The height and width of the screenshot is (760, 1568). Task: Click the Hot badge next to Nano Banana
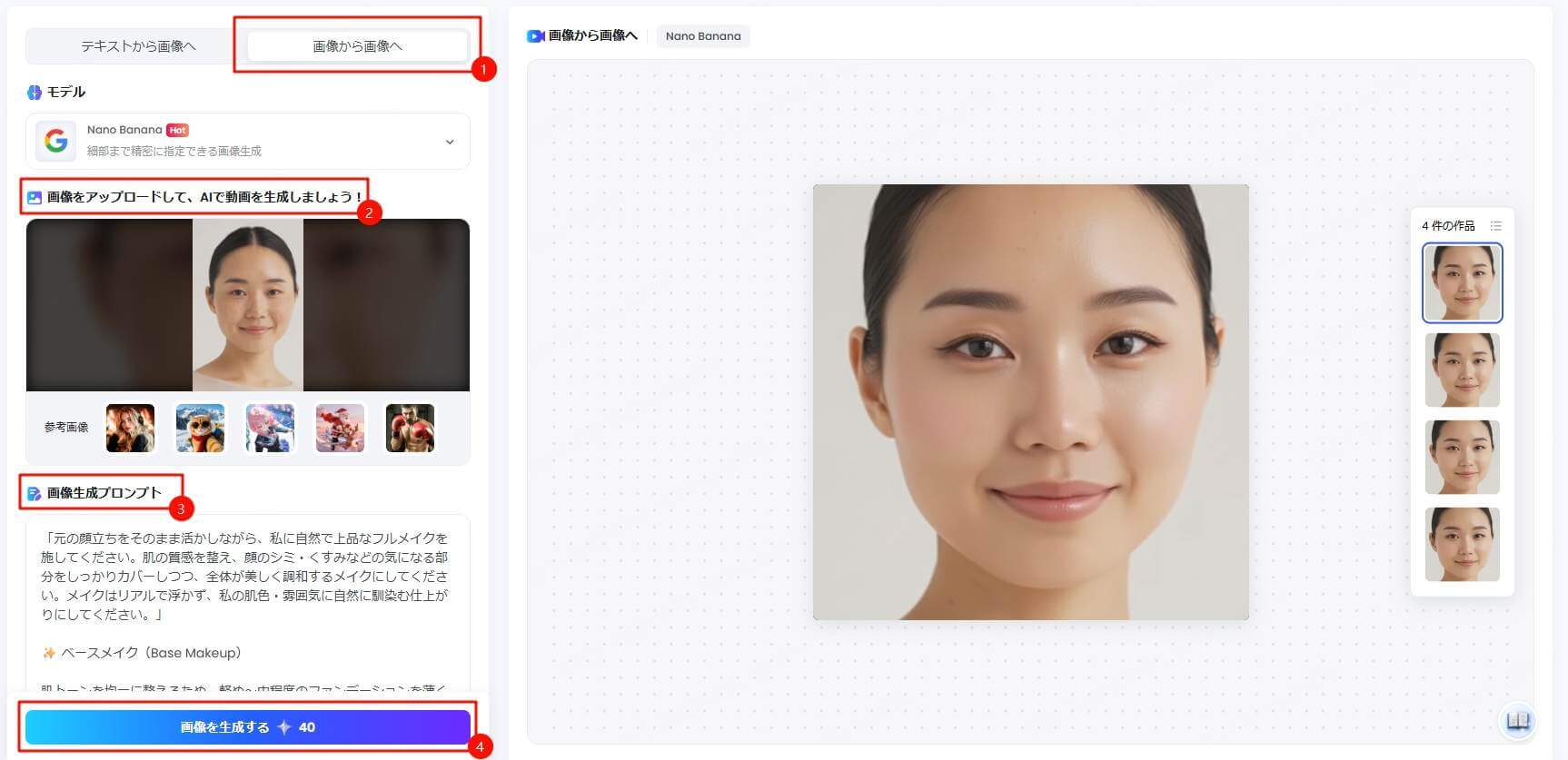(x=178, y=130)
